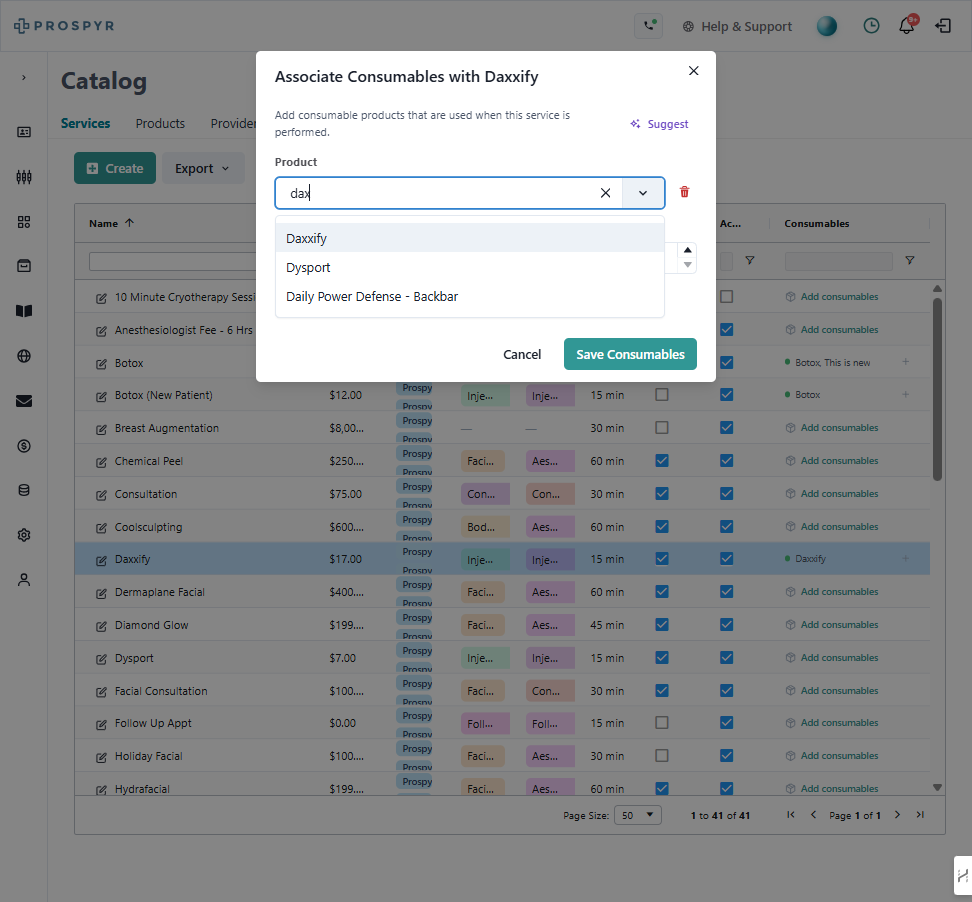
Task: Check the Breast Augmentation empty checkbox
Action: [661, 428]
